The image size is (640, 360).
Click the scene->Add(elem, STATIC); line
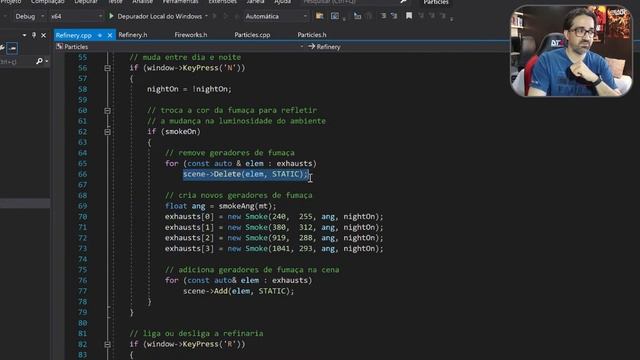pos(238,291)
